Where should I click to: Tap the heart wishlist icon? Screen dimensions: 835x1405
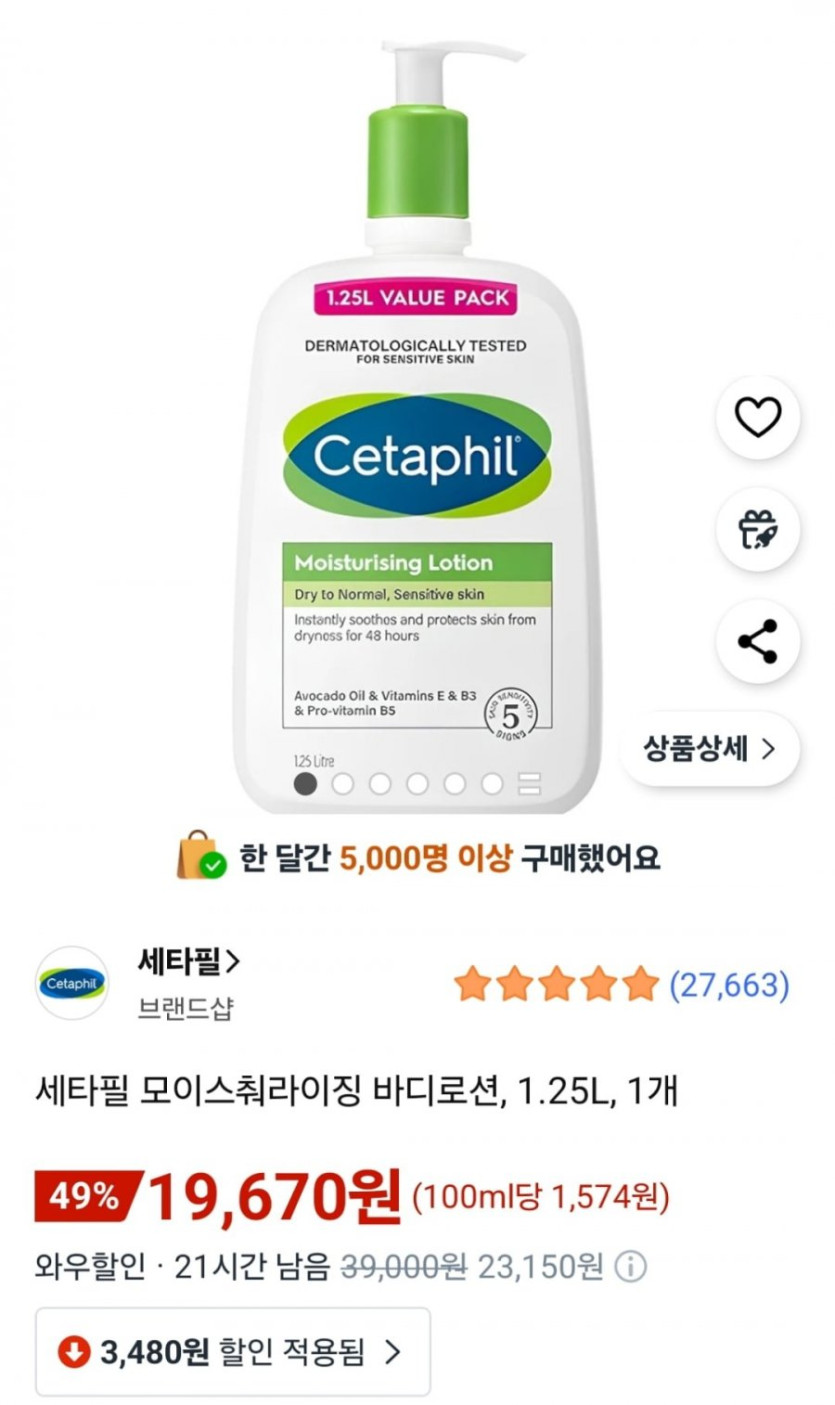point(757,417)
